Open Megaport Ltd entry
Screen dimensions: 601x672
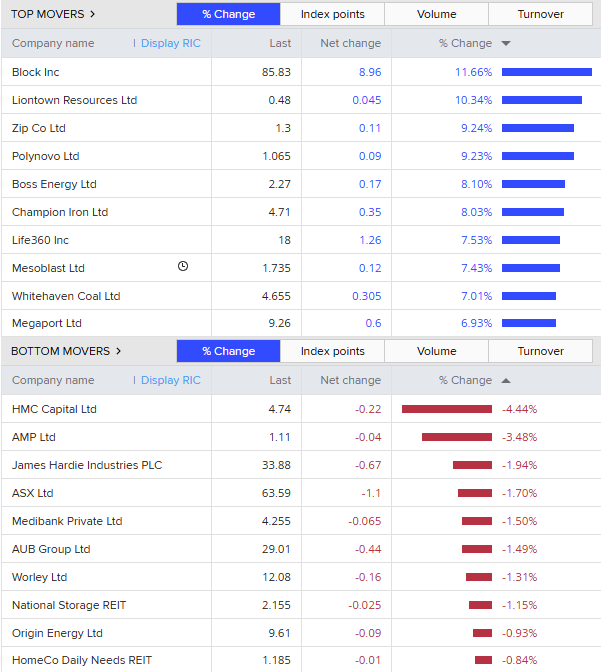(47, 323)
